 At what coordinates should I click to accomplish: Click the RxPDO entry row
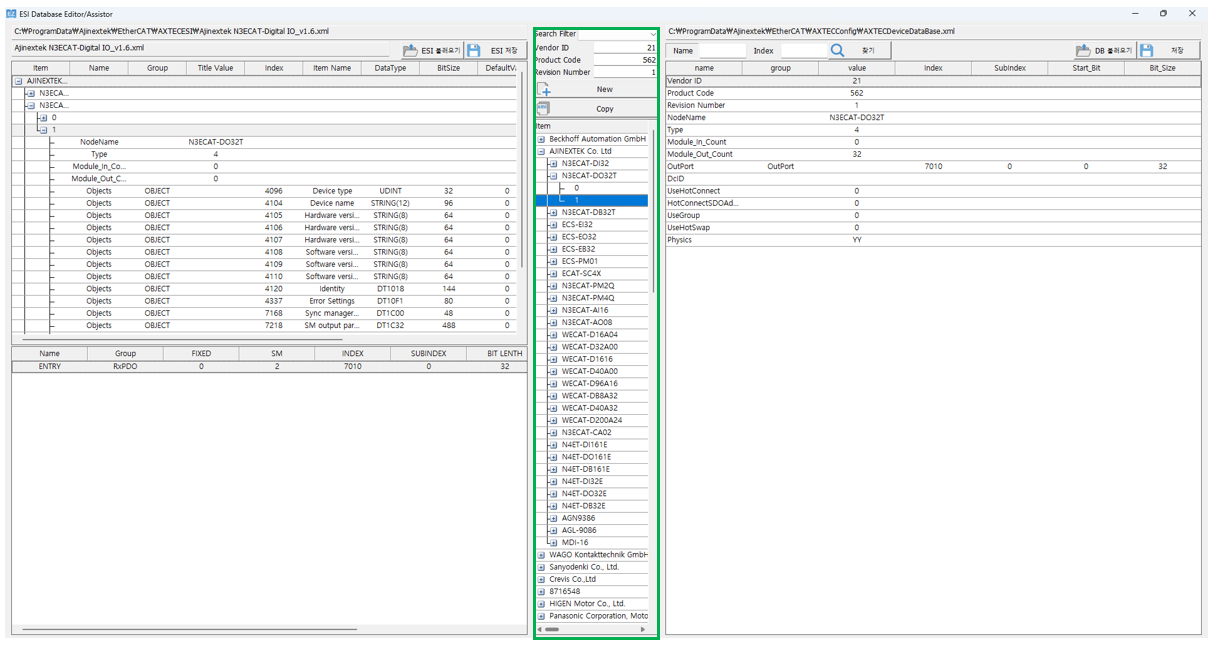269,367
